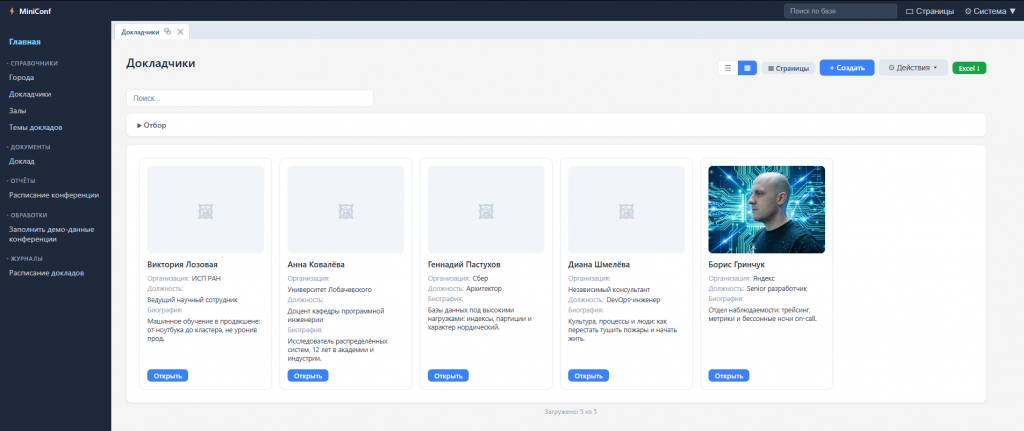Click the name Геннадий Пастухов
Screen dimensions: 1024x431
point(464,265)
